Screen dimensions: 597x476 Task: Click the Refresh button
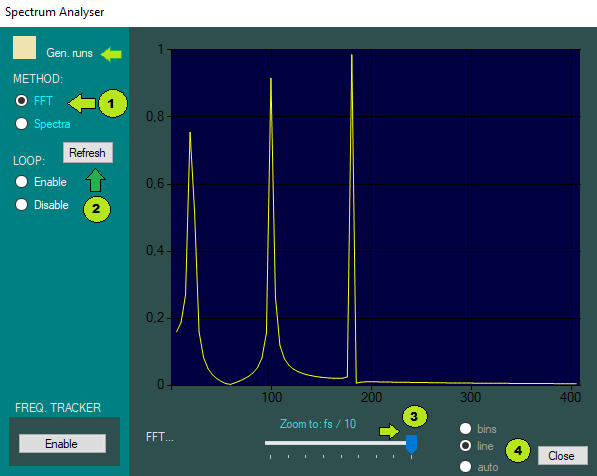88,153
